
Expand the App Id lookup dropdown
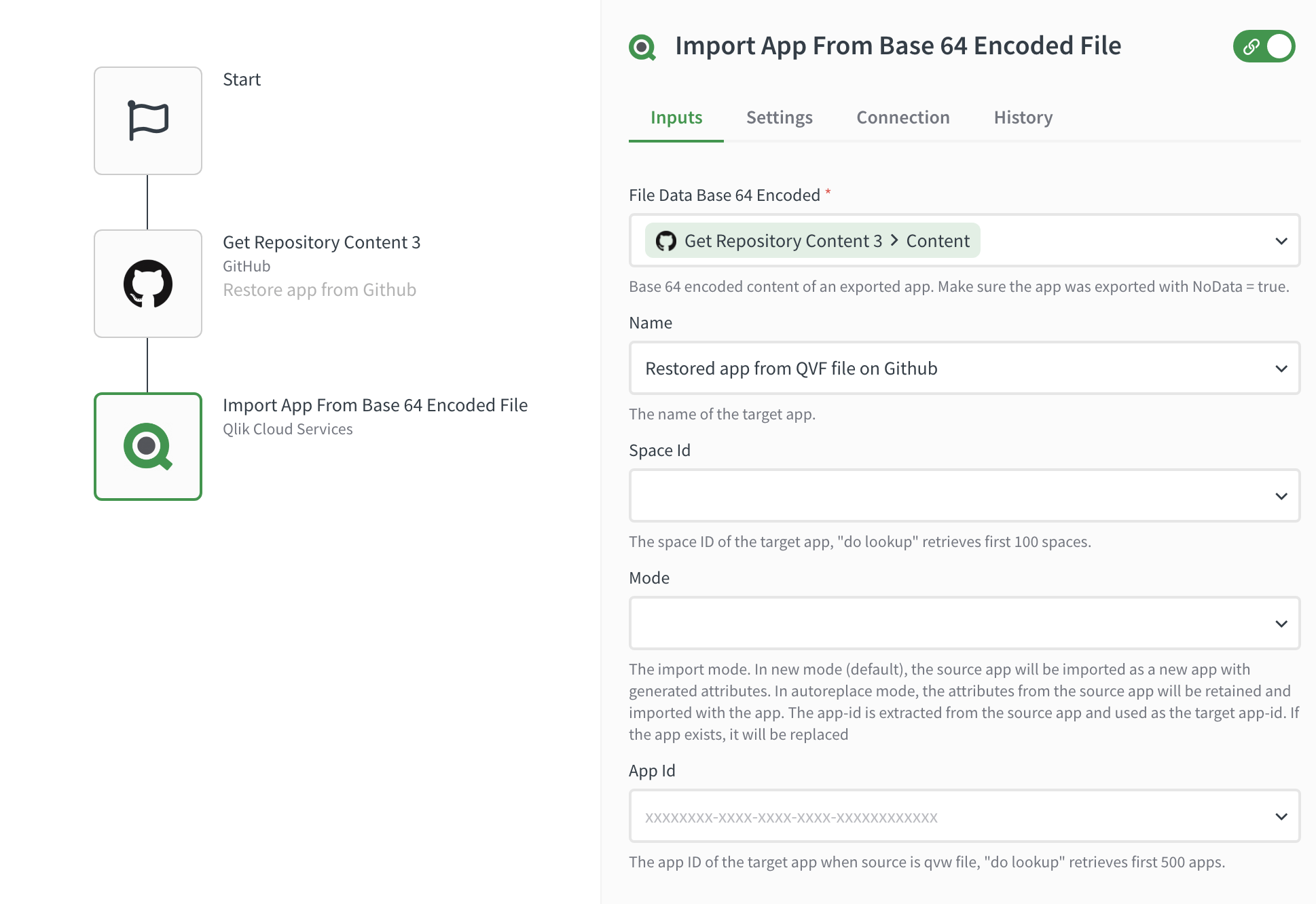pyautogui.click(x=1281, y=816)
